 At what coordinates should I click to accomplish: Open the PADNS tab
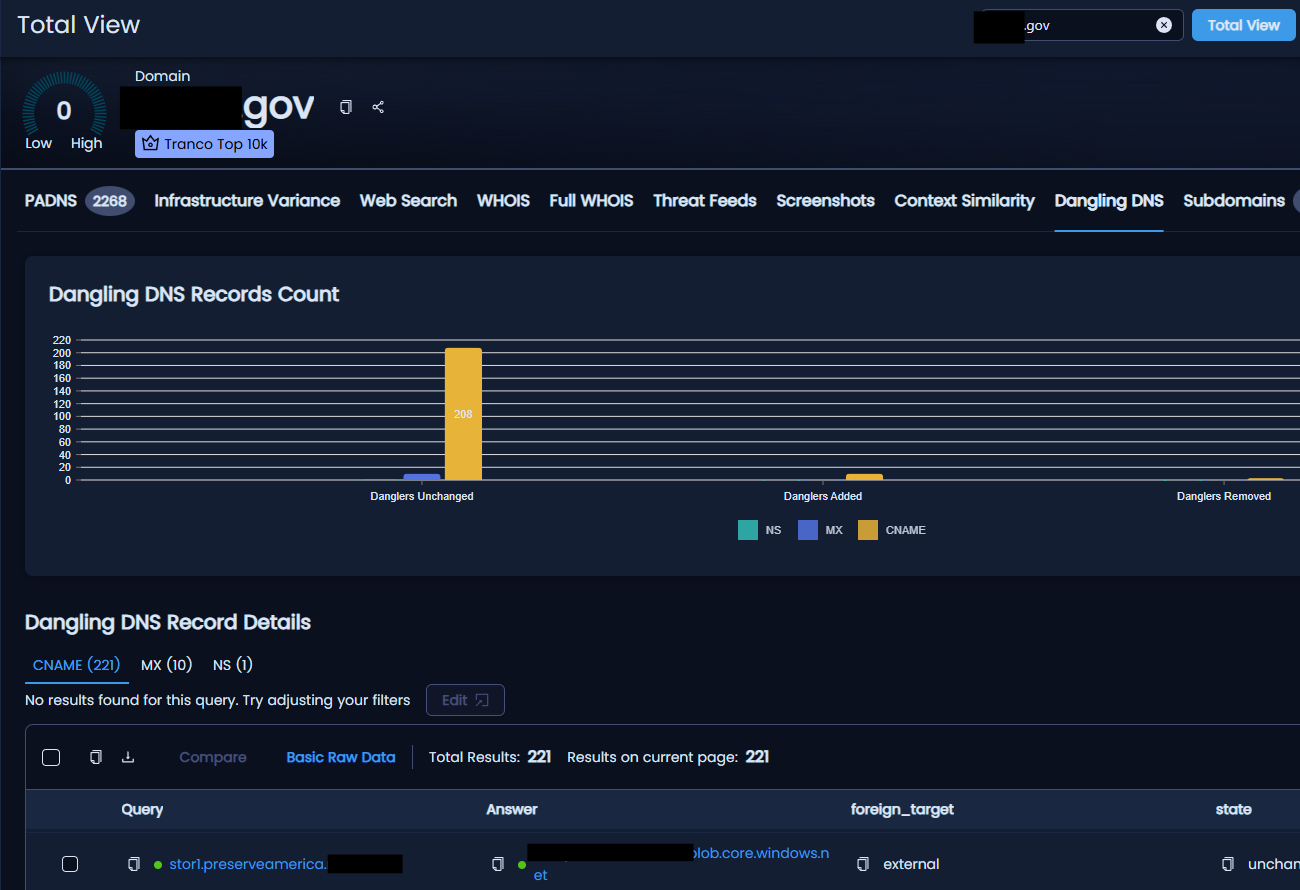coord(51,201)
